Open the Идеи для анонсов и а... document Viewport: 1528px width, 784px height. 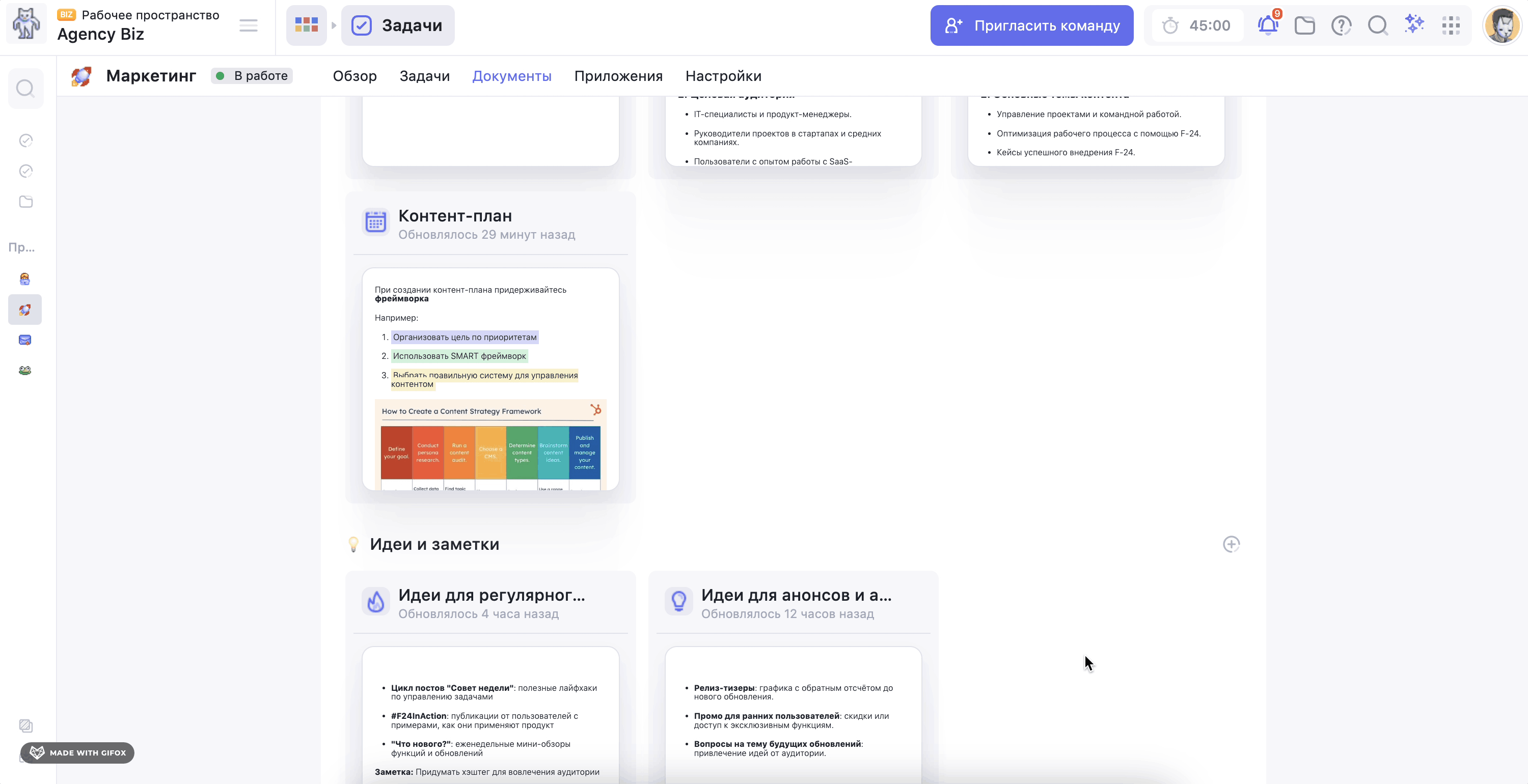796,596
